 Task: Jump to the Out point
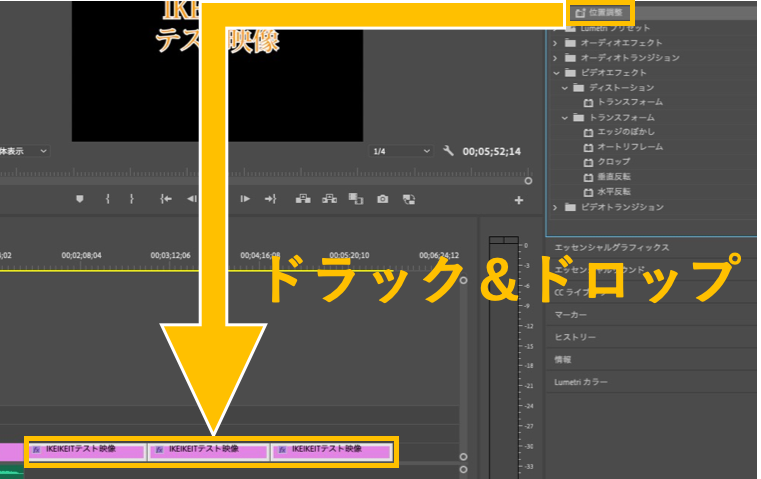(271, 199)
